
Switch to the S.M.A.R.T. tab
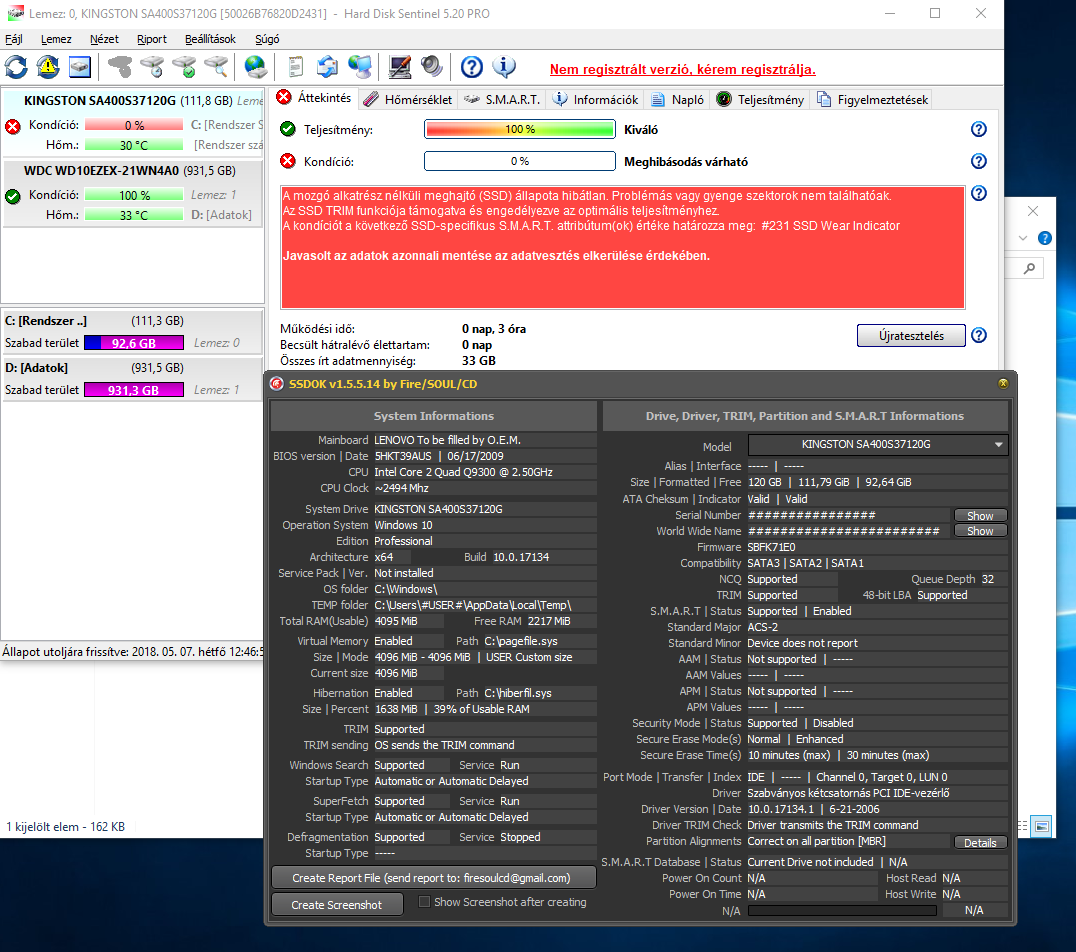502,100
